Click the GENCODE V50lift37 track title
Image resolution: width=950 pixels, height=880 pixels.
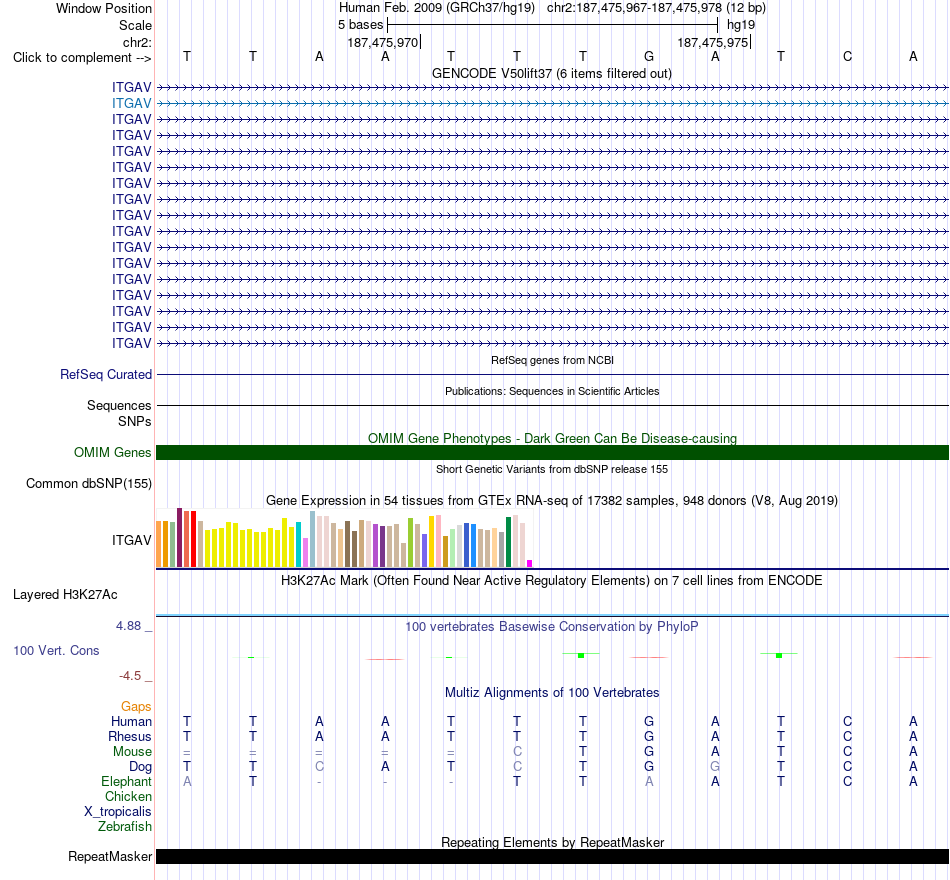point(551,73)
